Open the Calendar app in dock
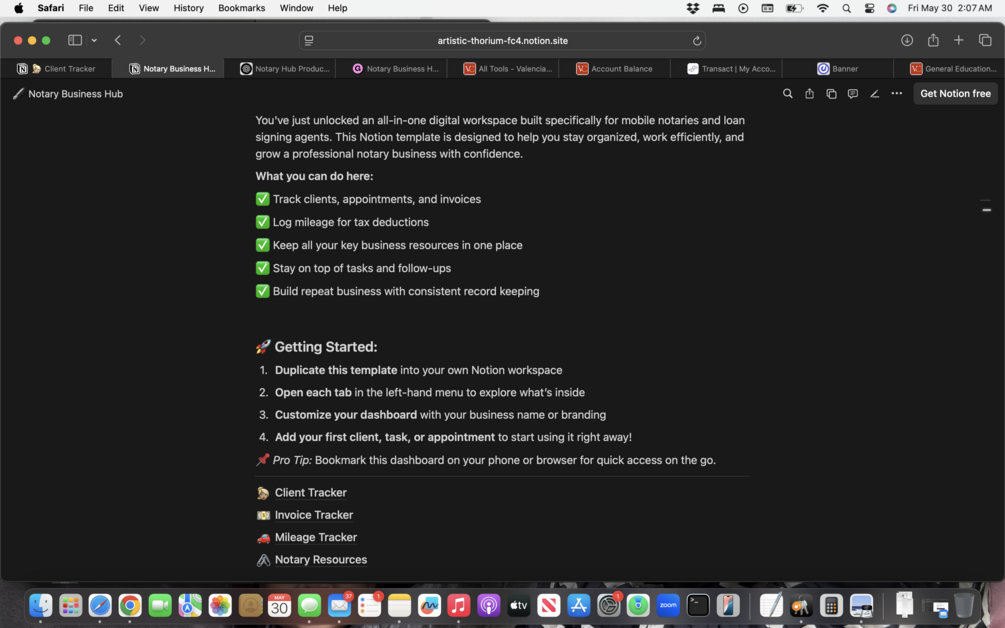The height and width of the screenshot is (628, 1005). pos(279,605)
